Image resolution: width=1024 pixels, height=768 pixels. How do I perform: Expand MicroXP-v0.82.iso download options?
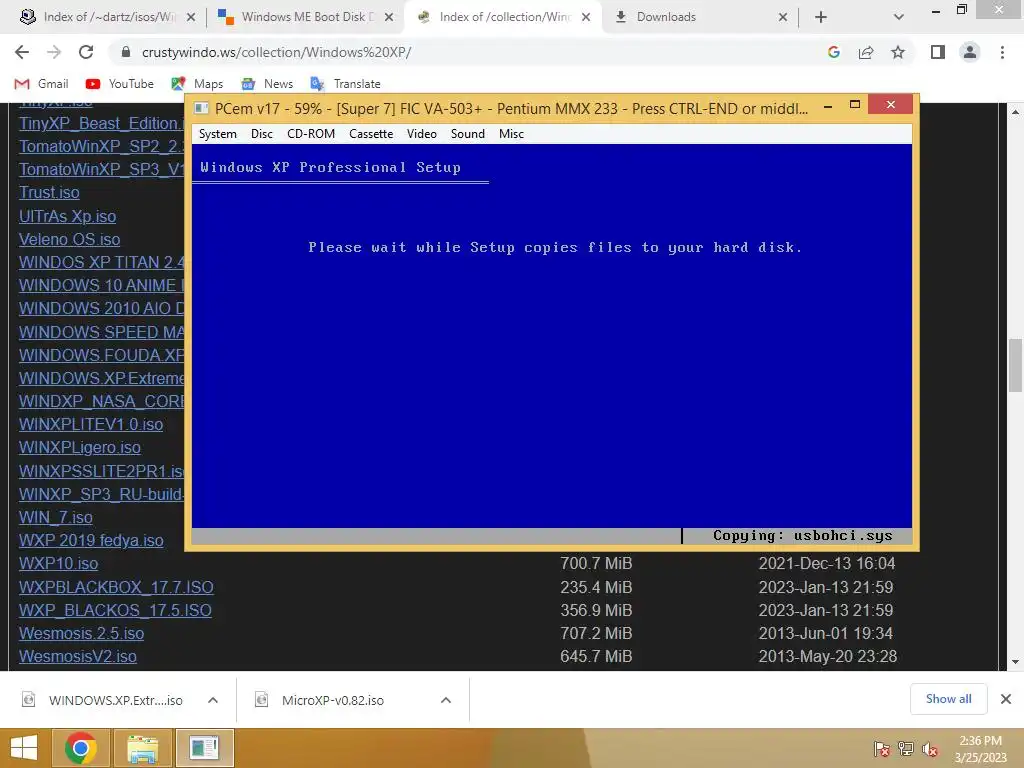click(x=446, y=700)
